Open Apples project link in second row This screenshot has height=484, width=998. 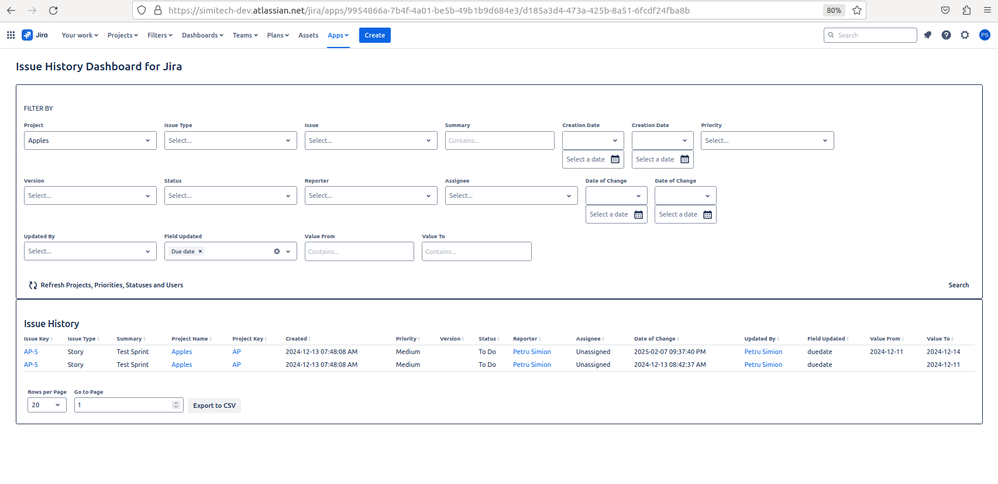(181, 365)
